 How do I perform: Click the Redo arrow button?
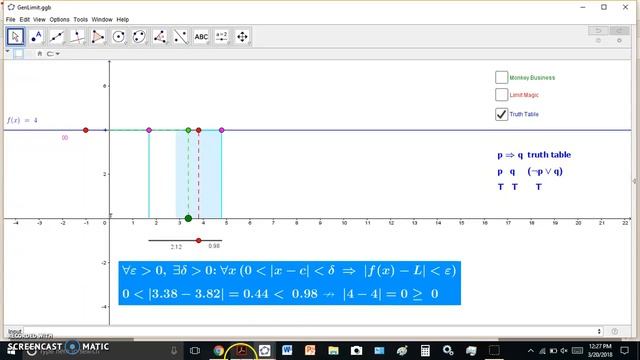pos(619,31)
